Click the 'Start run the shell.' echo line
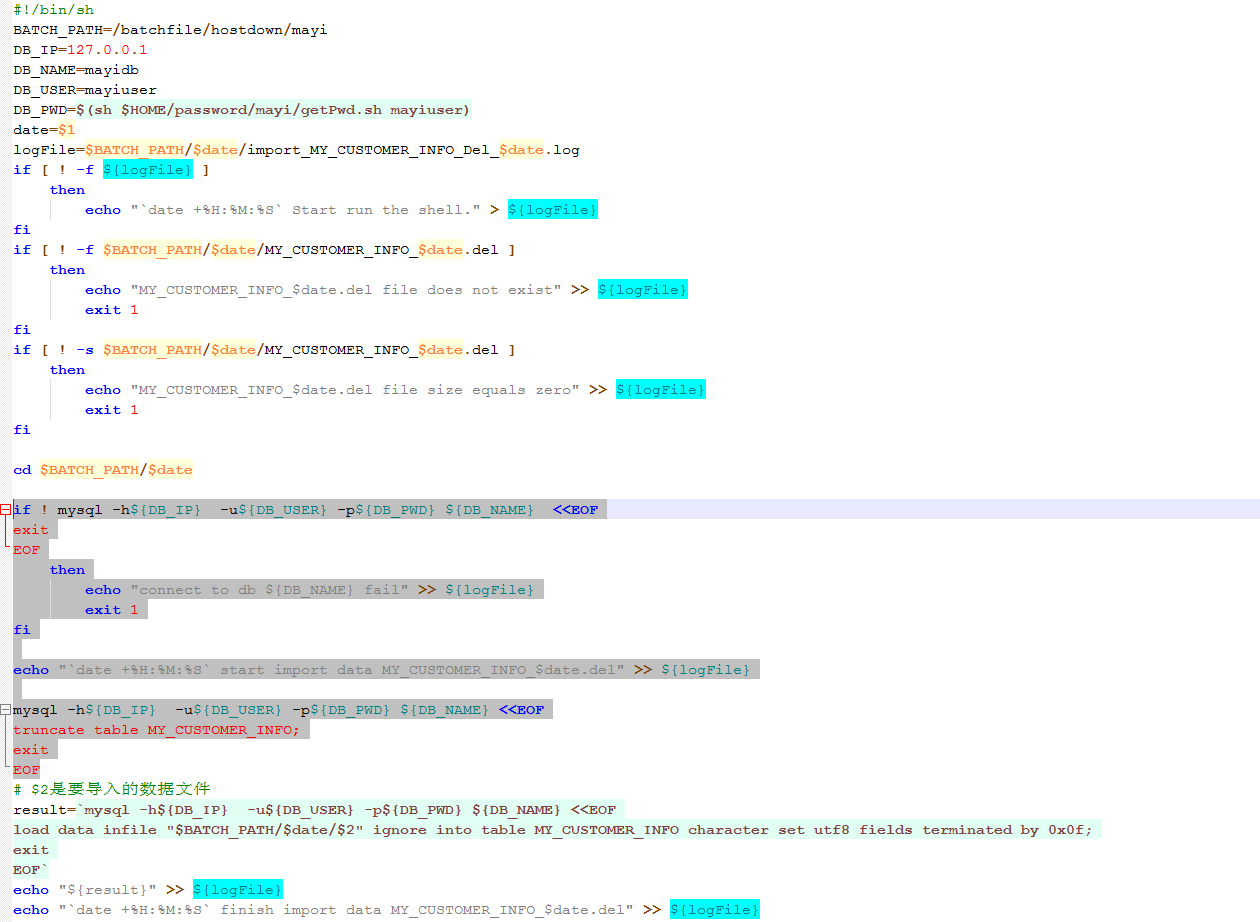1260x922 pixels. (341, 210)
